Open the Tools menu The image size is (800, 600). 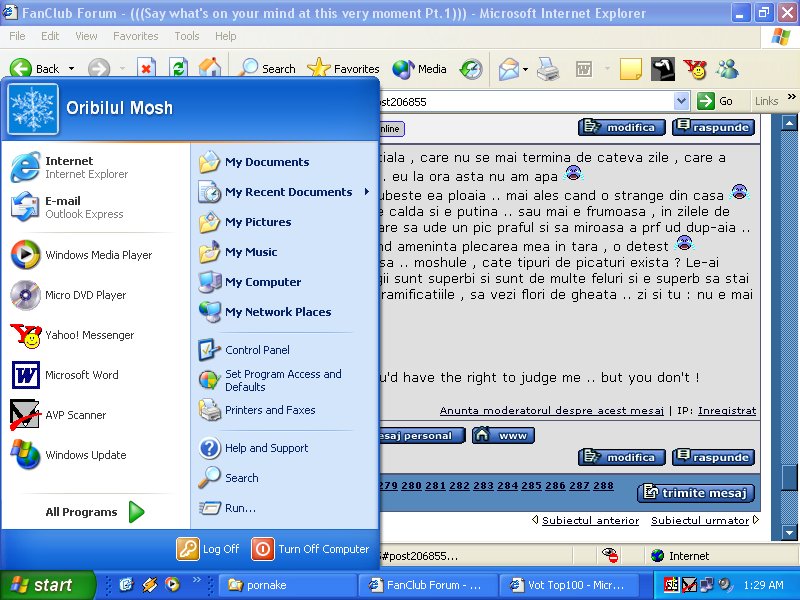(x=187, y=36)
